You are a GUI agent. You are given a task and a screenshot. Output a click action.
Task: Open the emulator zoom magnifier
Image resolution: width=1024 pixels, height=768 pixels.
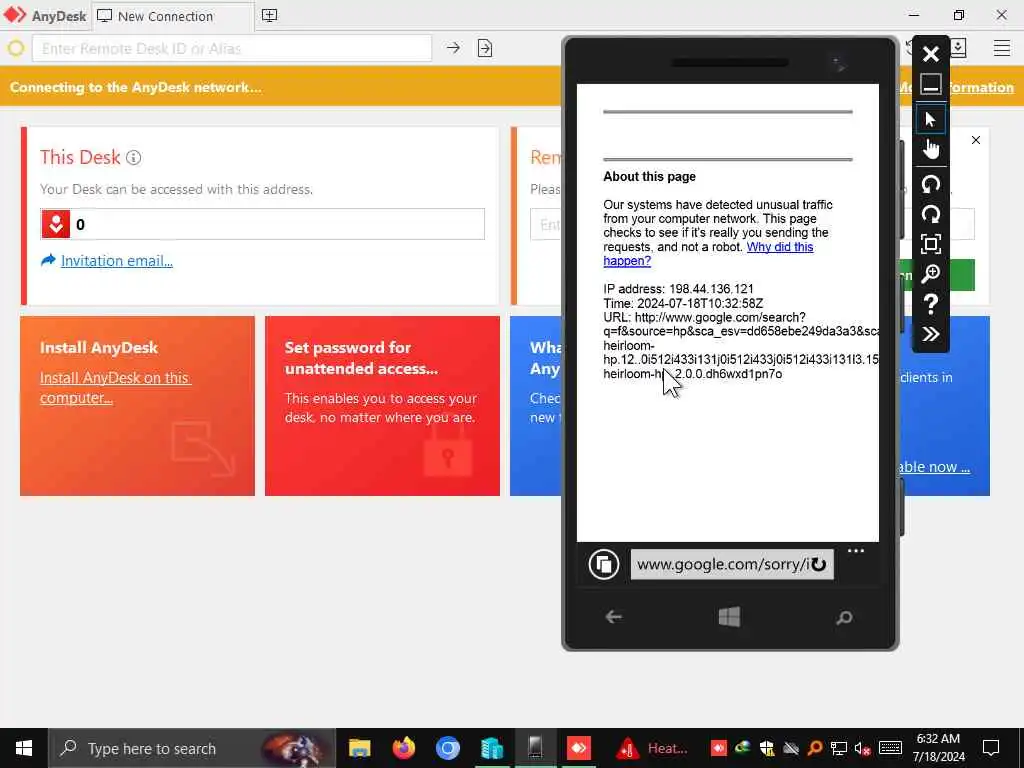click(x=931, y=274)
